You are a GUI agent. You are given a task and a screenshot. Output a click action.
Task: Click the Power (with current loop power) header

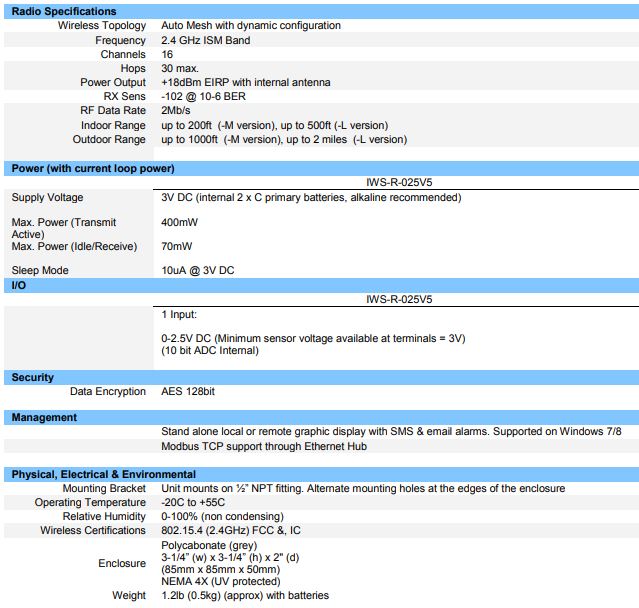[x=93, y=168]
